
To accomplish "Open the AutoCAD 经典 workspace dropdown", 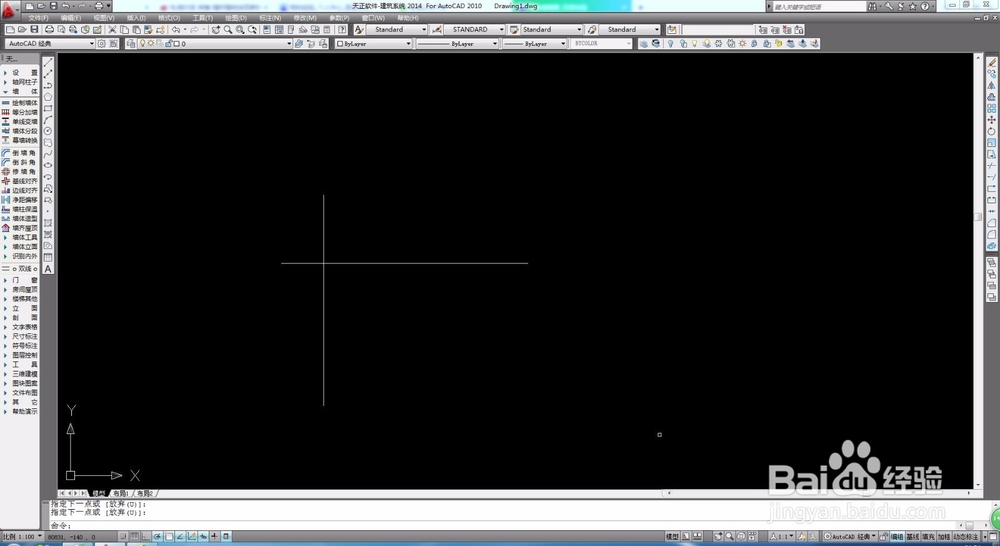I will point(50,43).
